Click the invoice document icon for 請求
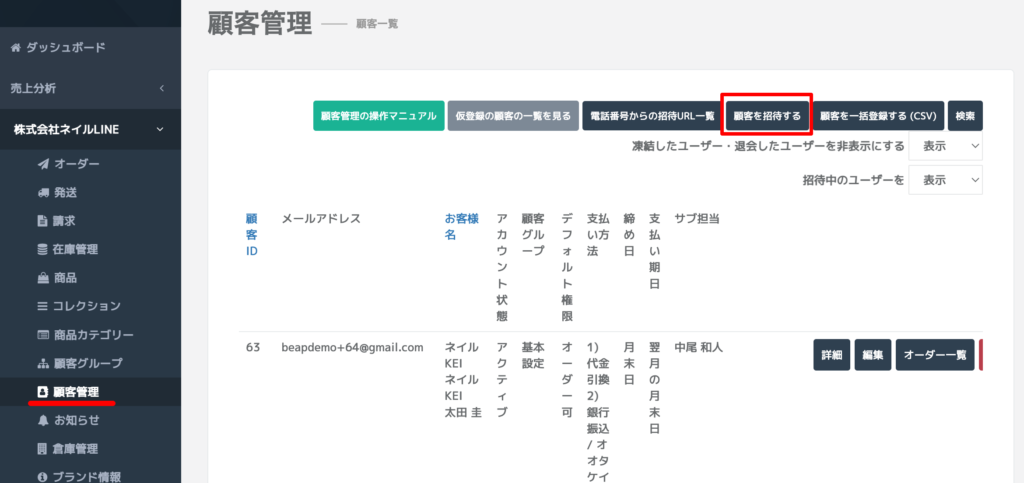This screenshot has height=483, width=1024. pos(42,221)
